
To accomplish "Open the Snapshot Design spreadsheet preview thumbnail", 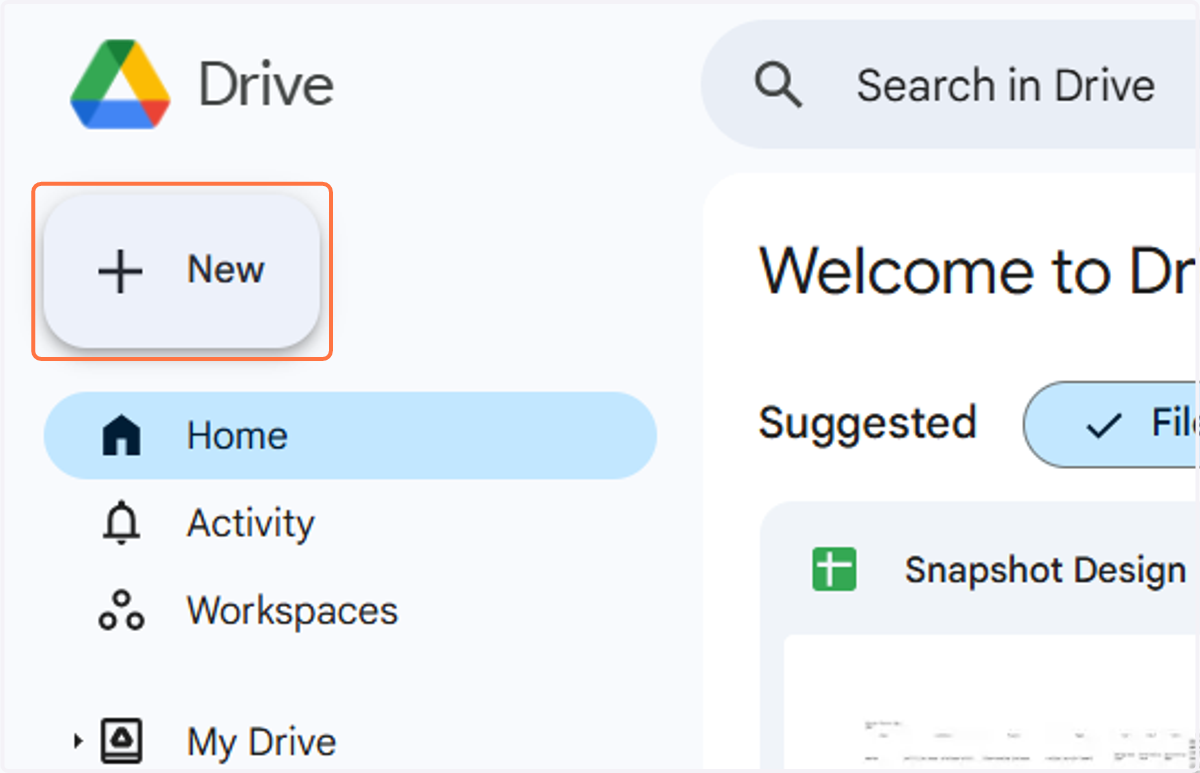I will point(990,702).
